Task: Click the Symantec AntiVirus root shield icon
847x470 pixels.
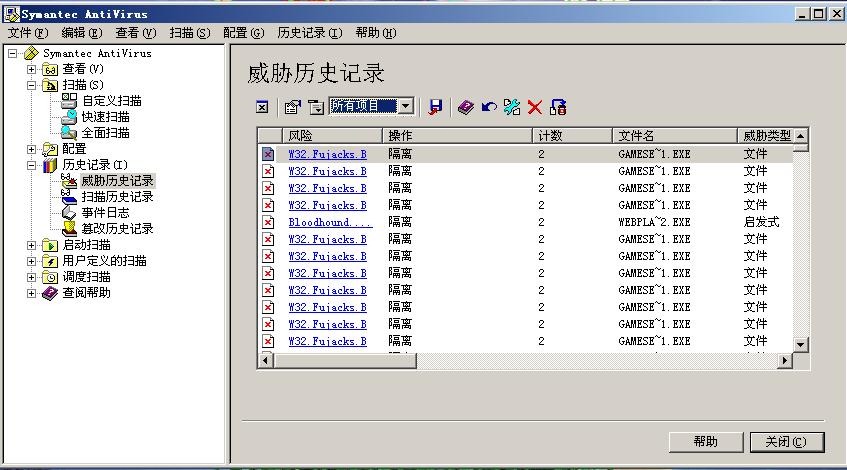Action: 31,53
